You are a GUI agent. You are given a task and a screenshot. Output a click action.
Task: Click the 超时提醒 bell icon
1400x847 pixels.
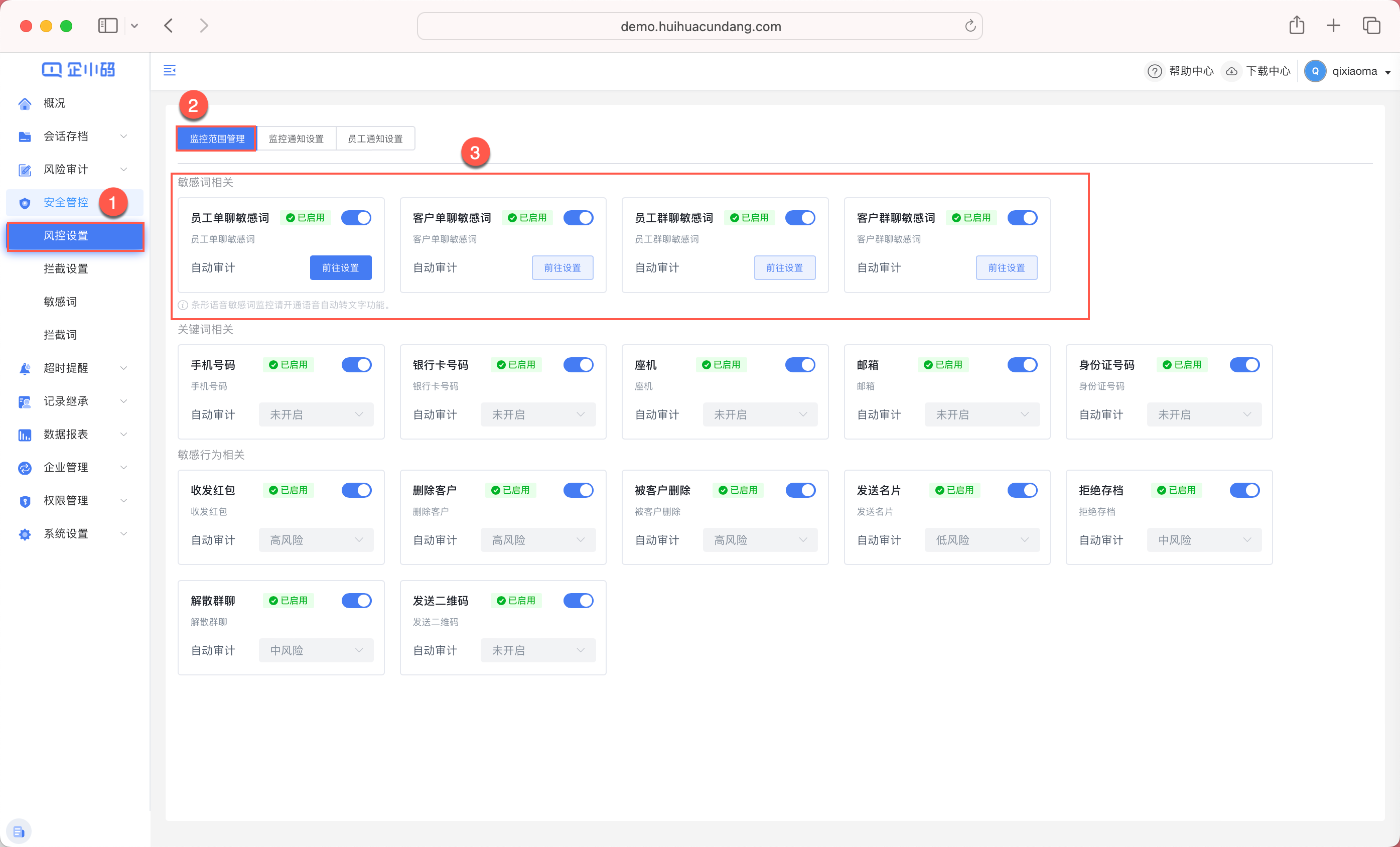click(25, 368)
